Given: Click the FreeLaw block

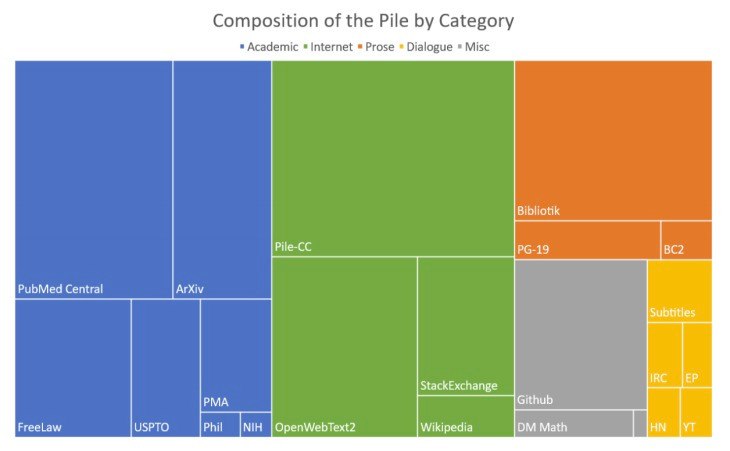Looking at the screenshot, I should [72, 367].
